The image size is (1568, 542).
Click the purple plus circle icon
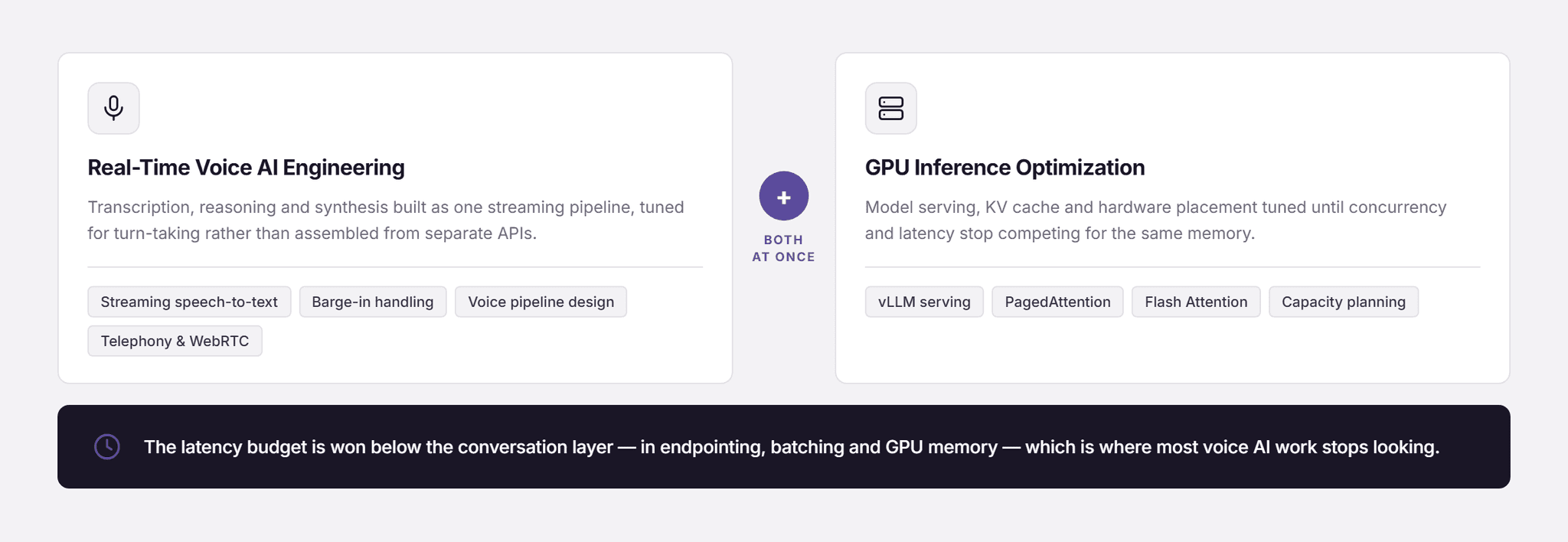pos(783,197)
